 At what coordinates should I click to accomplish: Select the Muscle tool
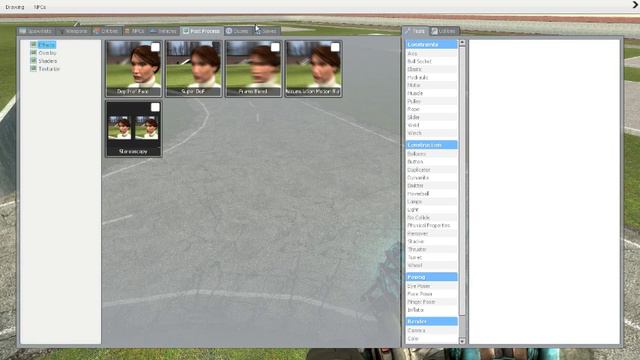(x=431, y=93)
